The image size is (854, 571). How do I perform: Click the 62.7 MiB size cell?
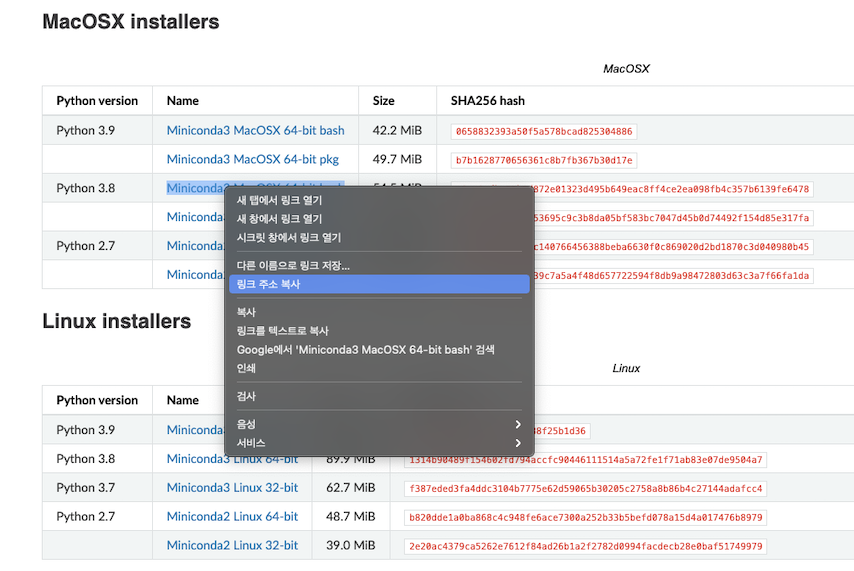click(x=351, y=488)
